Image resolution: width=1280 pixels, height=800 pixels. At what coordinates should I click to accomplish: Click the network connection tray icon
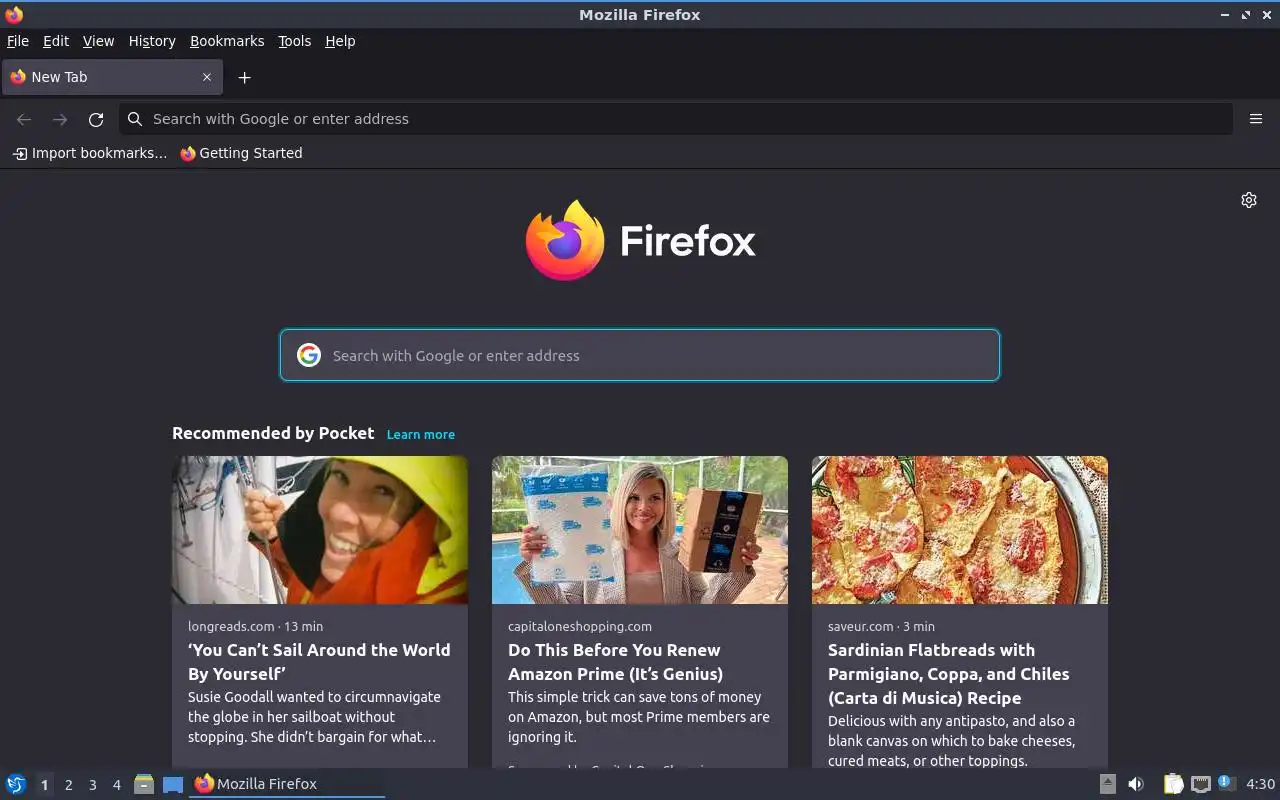click(x=1201, y=784)
